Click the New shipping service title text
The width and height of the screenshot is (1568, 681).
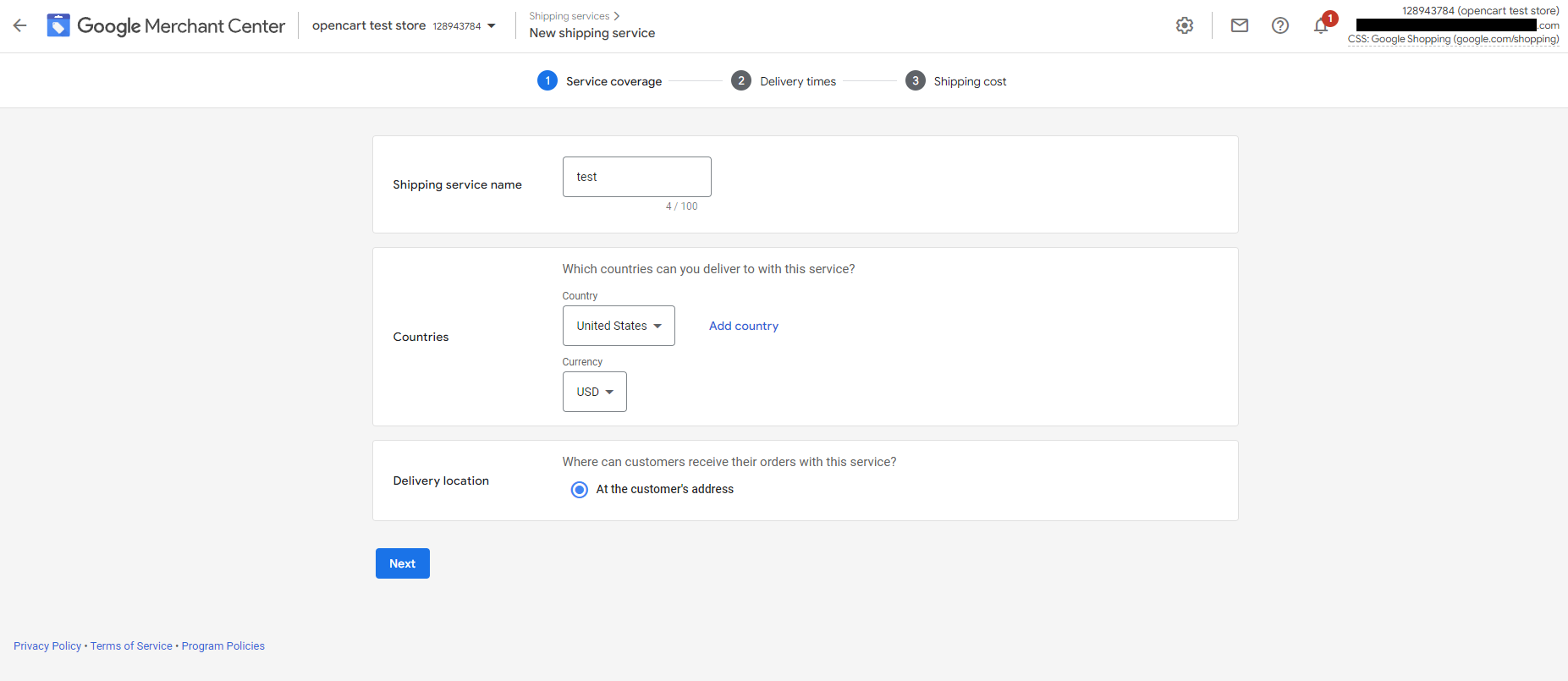592,33
